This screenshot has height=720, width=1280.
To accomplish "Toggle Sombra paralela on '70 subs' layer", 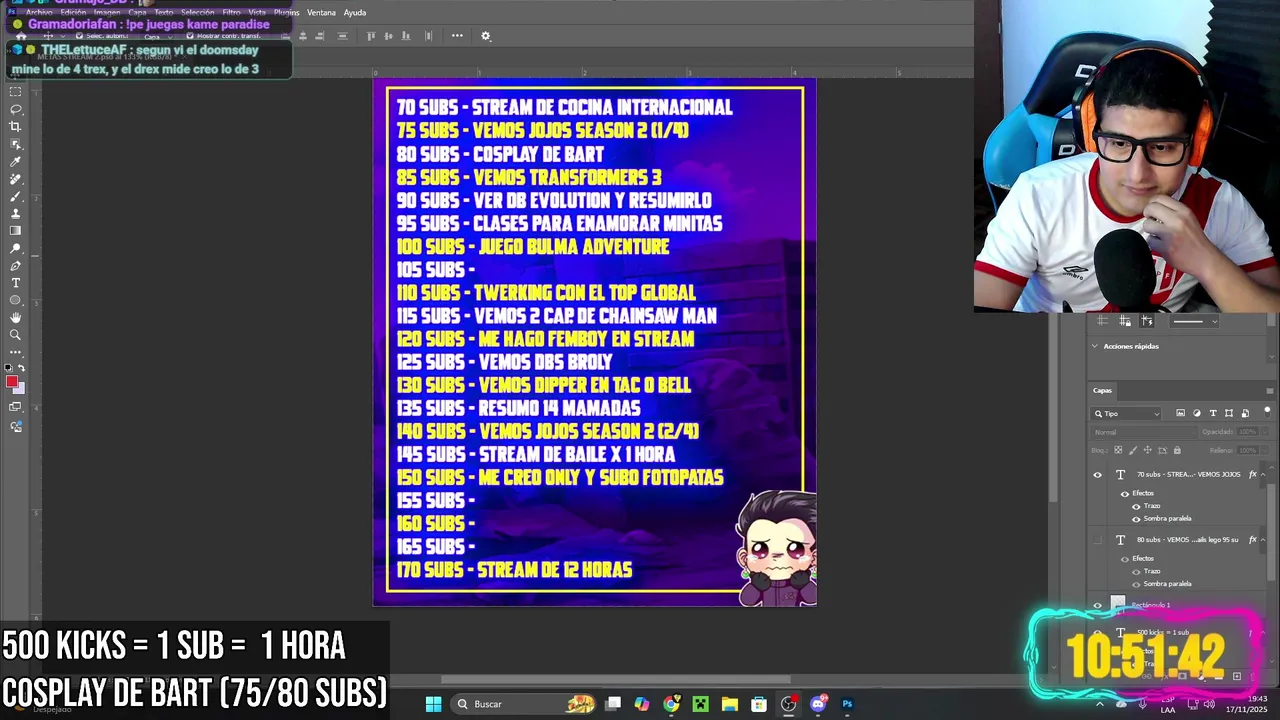I will 1136,518.
